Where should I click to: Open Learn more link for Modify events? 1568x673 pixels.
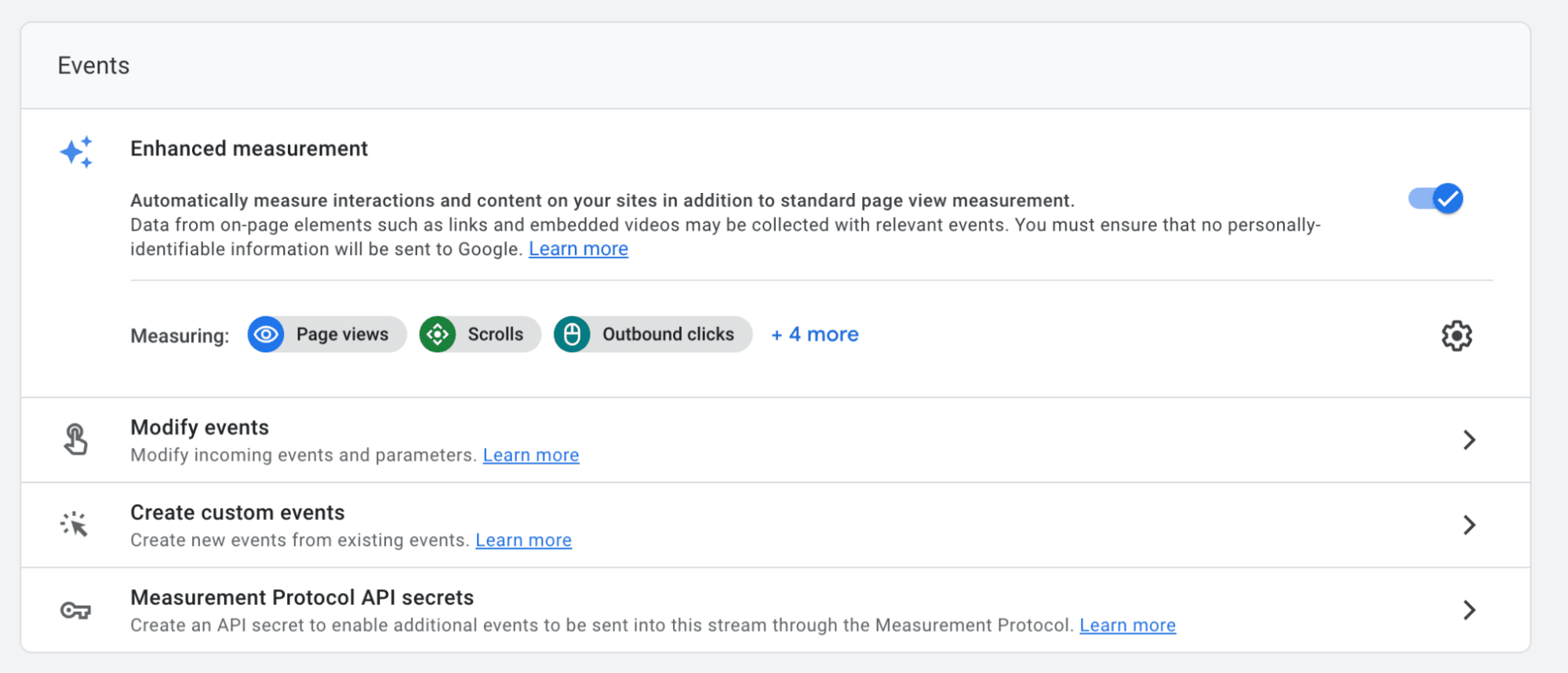pos(531,456)
